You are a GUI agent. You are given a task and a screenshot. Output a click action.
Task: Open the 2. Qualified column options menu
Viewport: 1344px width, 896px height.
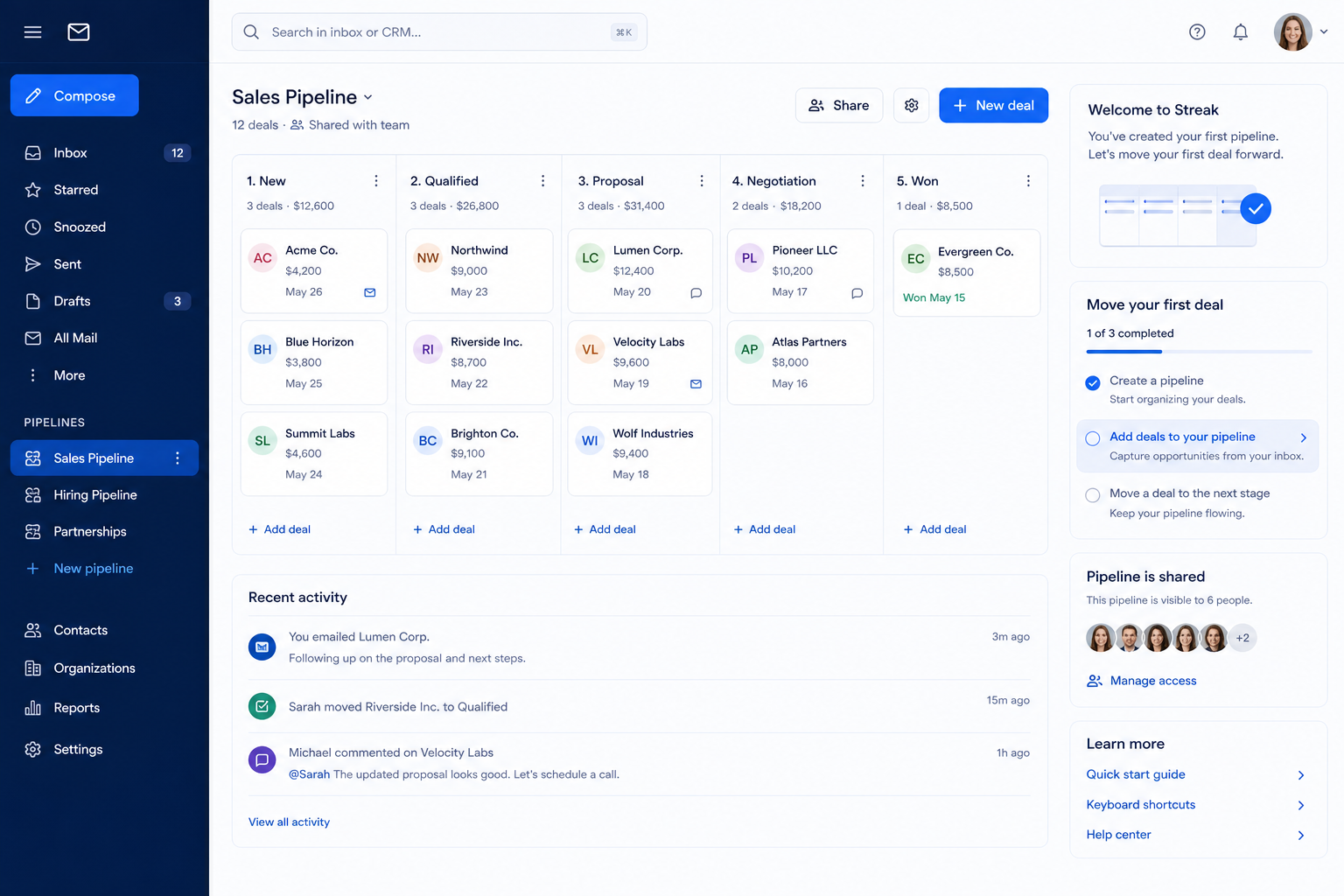tap(542, 181)
